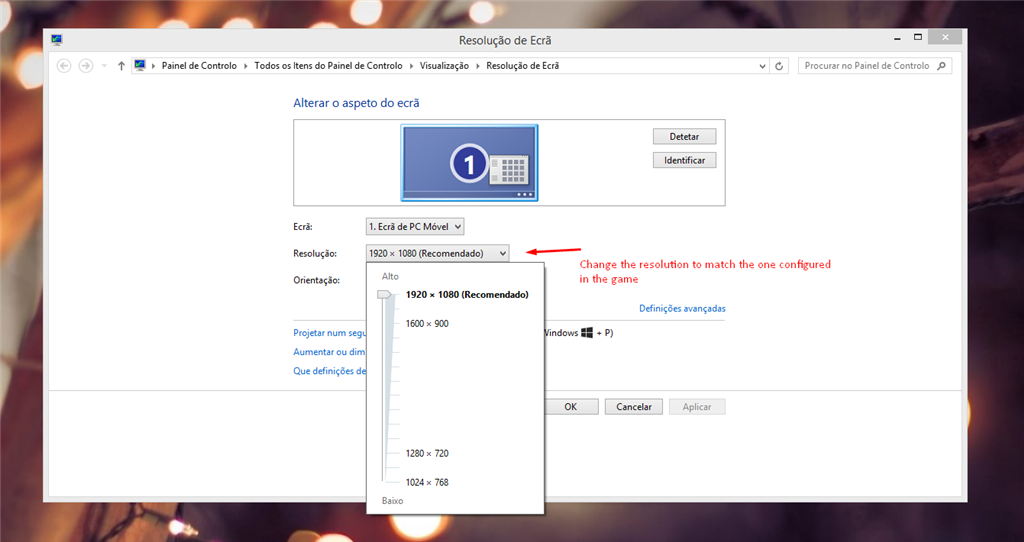
Task: Open Projetar num segundo ecrã link
Action: click(330, 332)
